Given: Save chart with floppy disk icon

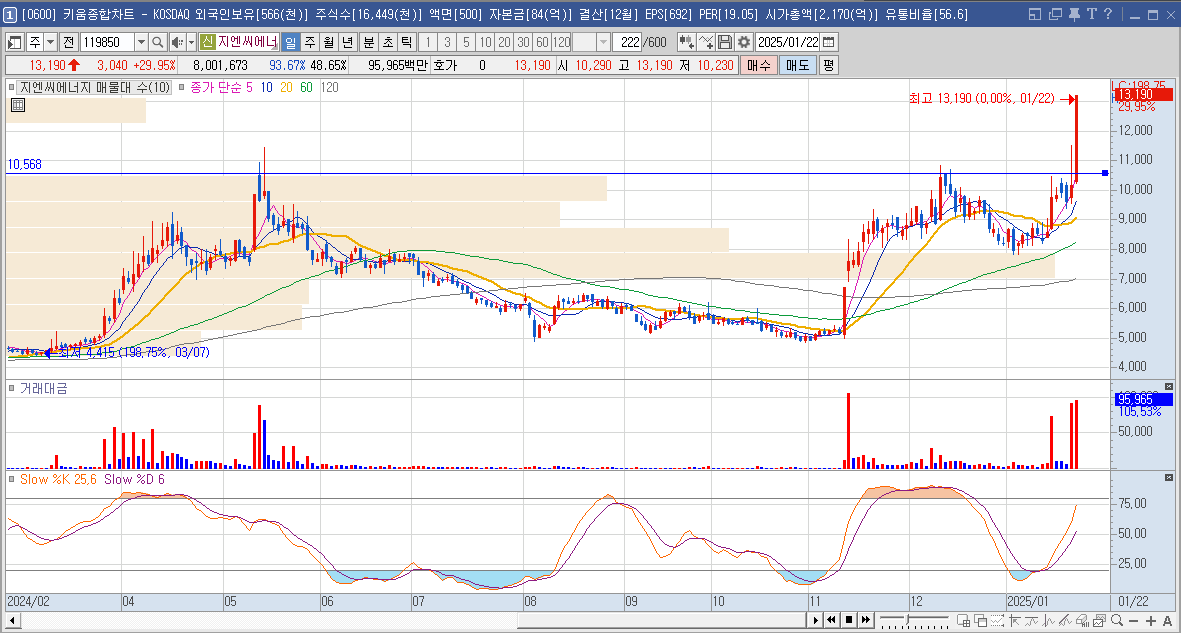Looking at the screenshot, I should pos(725,42).
